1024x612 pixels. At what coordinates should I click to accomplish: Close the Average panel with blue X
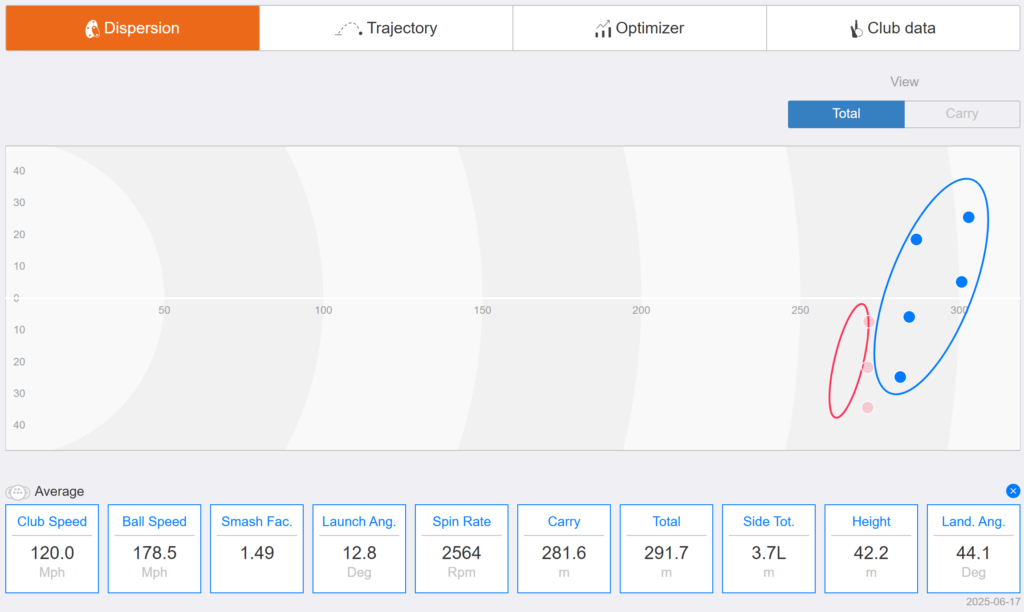tap(1013, 491)
